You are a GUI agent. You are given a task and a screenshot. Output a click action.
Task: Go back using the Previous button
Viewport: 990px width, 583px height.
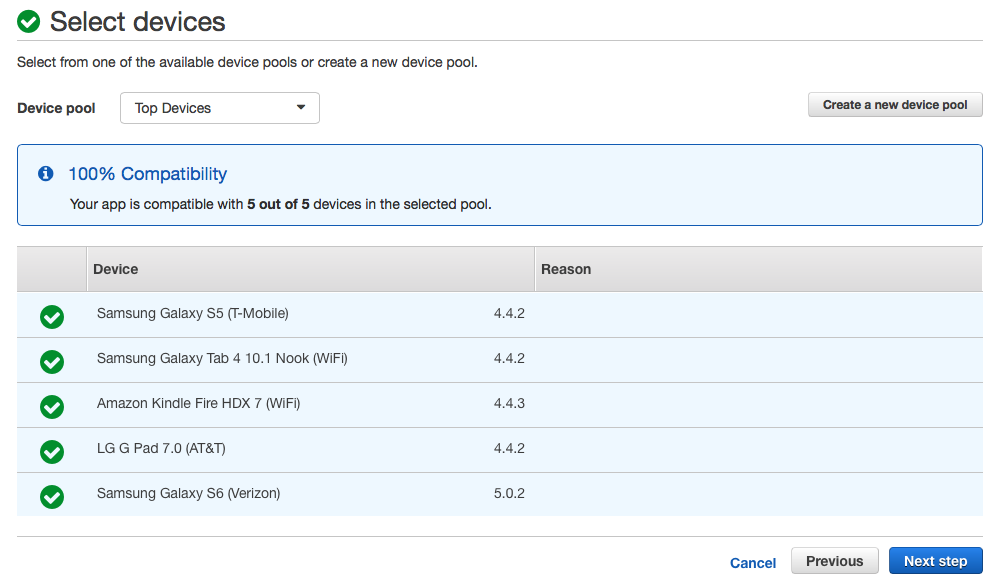[x=834, y=561]
